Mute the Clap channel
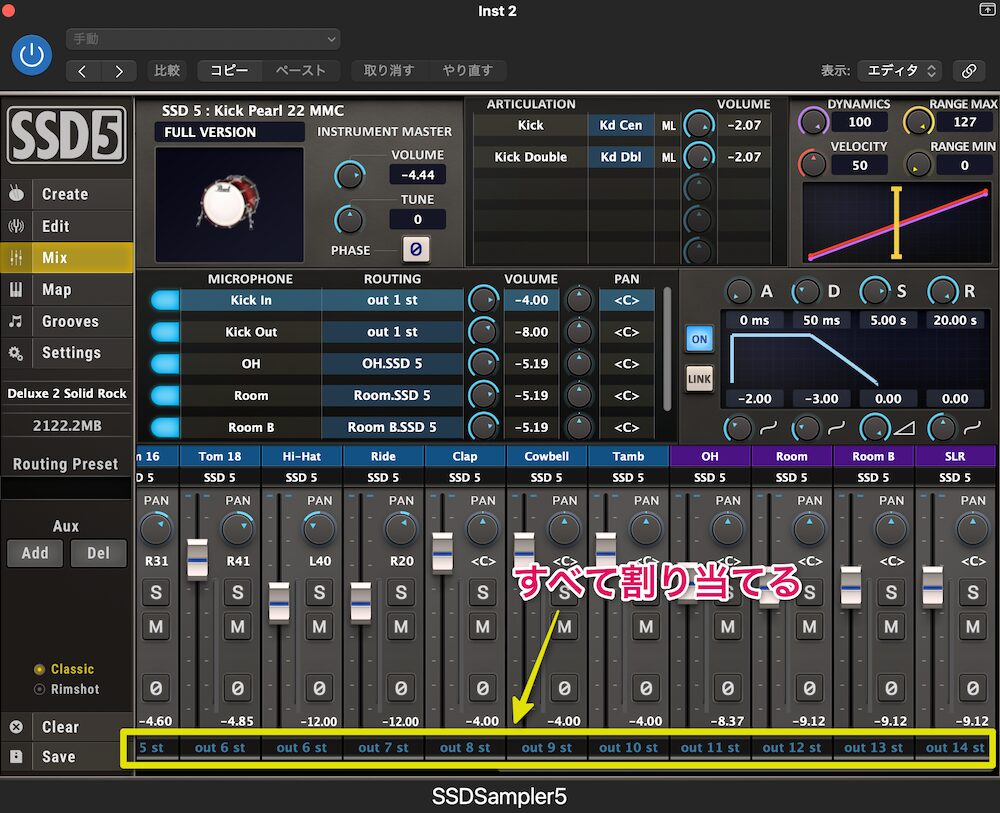The height and width of the screenshot is (813, 1000). coord(483,628)
